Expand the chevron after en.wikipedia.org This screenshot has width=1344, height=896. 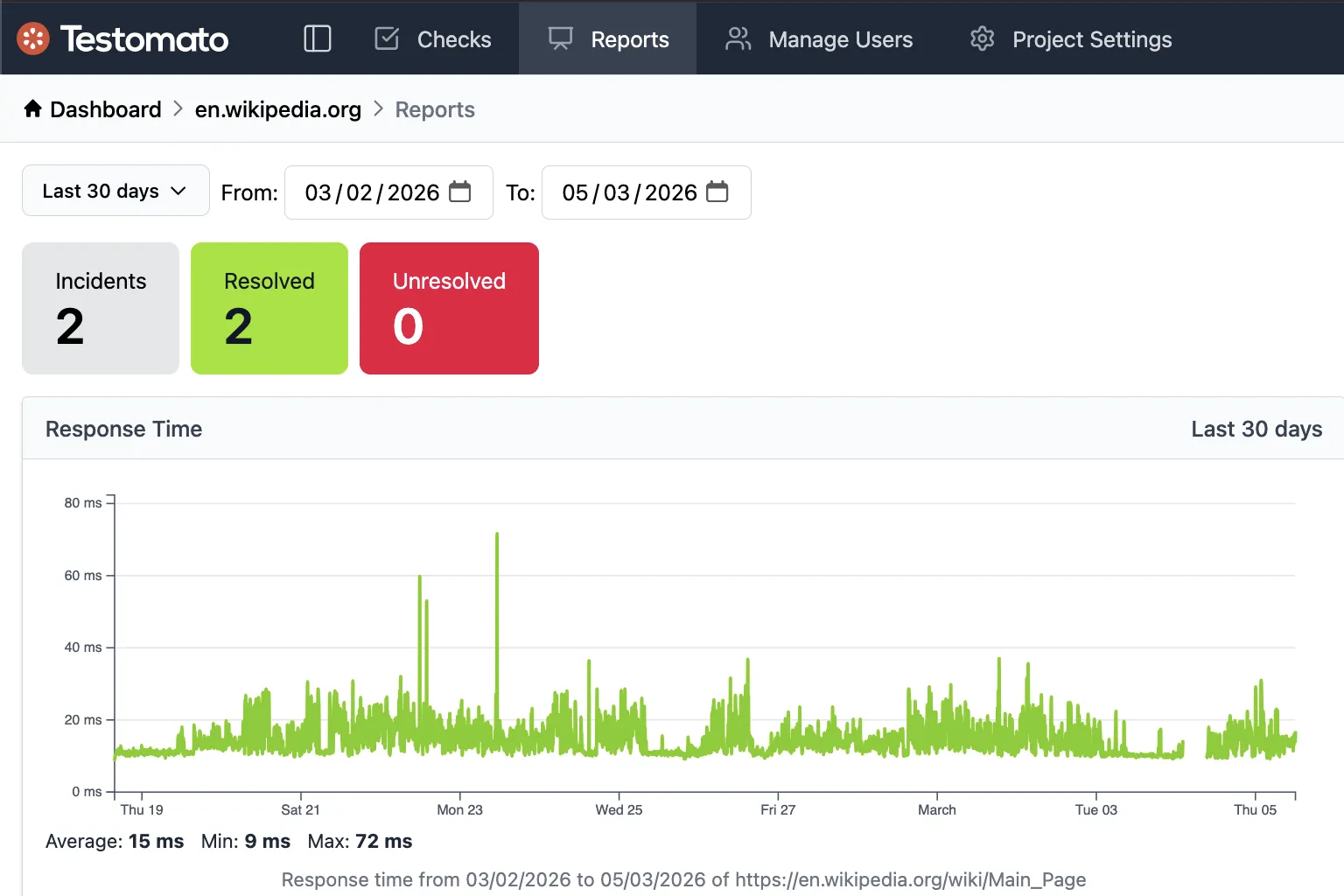(x=377, y=108)
